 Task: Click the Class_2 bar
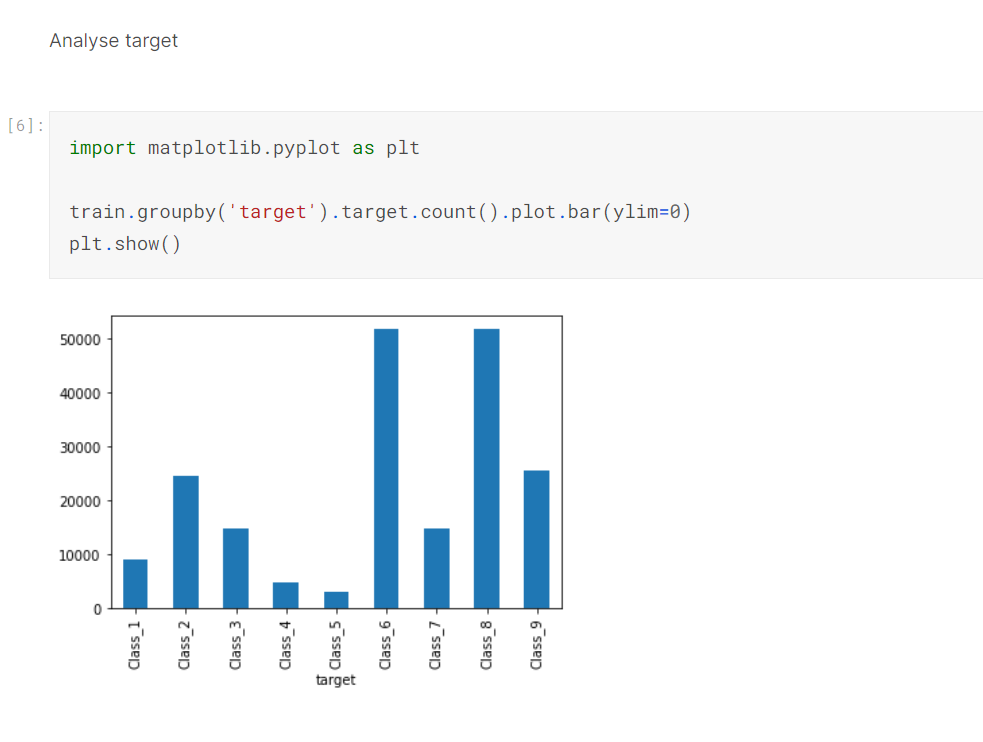(x=185, y=540)
